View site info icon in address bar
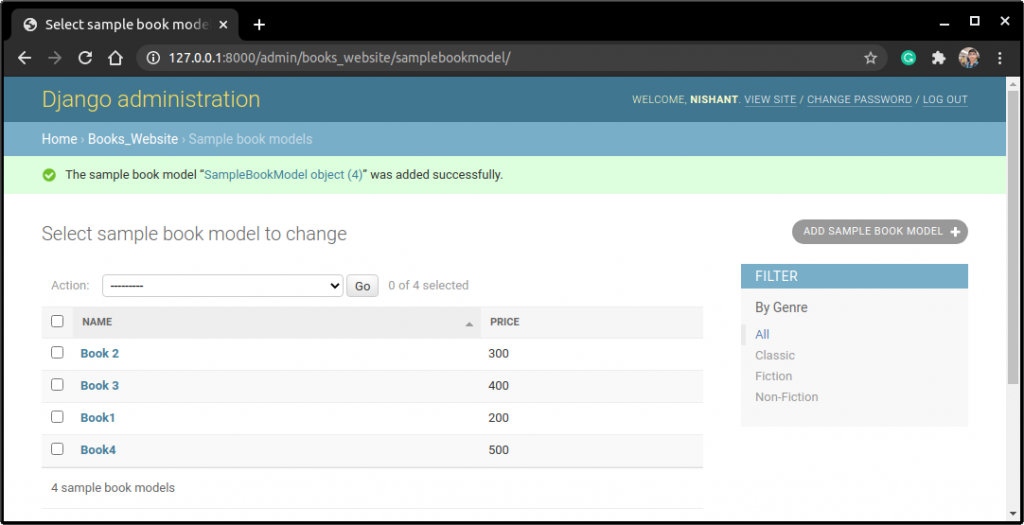Image resolution: width=1024 pixels, height=525 pixels. (153, 58)
